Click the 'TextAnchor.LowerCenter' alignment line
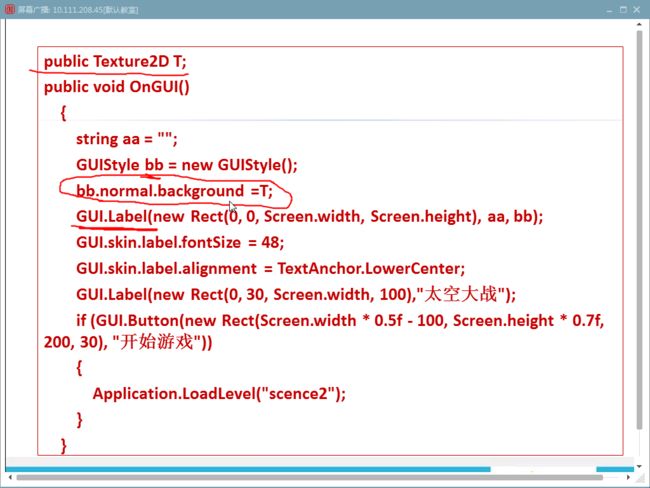Screen dimensions: 650x488 click(x=270, y=269)
